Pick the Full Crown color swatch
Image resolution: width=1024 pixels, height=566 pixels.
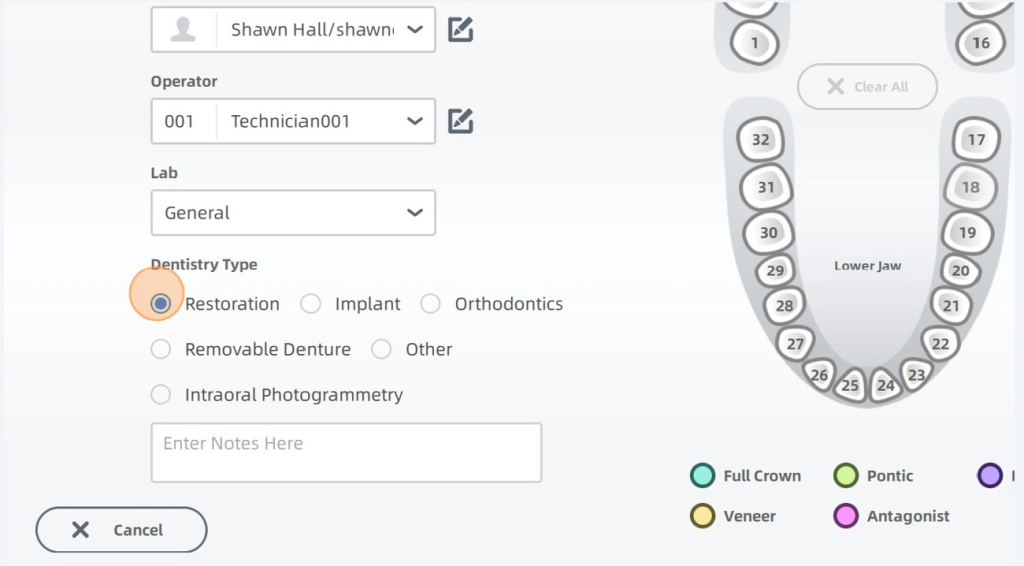pos(703,476)
